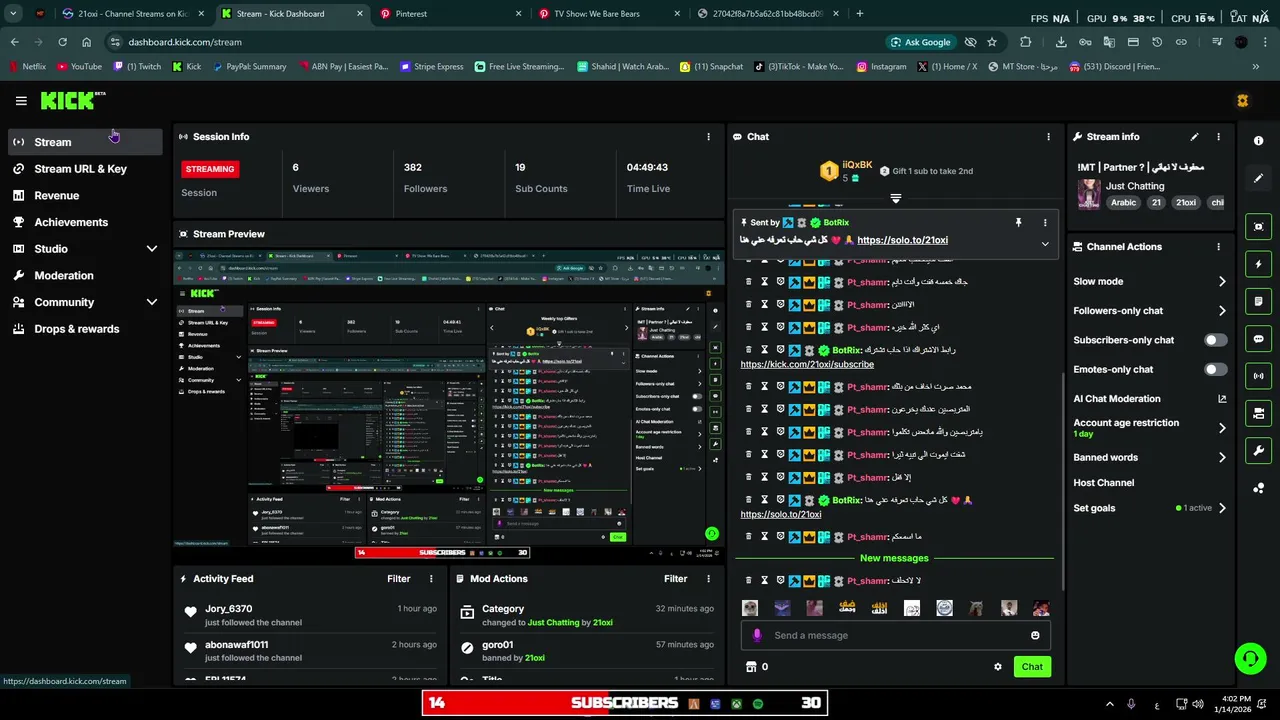Screen dimensions: 1280x720
Task: Open Slow mode settings arrow
Action: tap(1222, 282)
